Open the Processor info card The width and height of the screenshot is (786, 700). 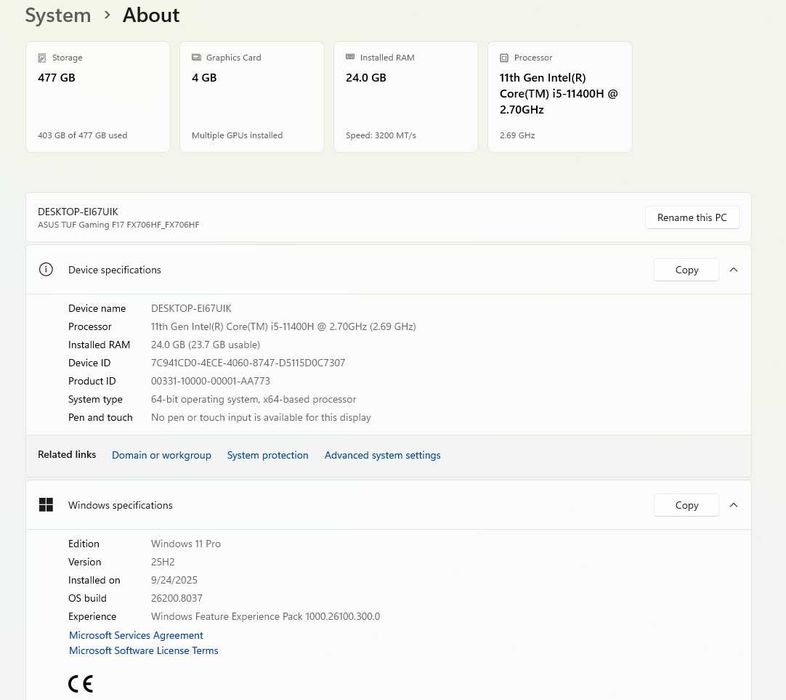pyautogui.click(x=559, y=97)
